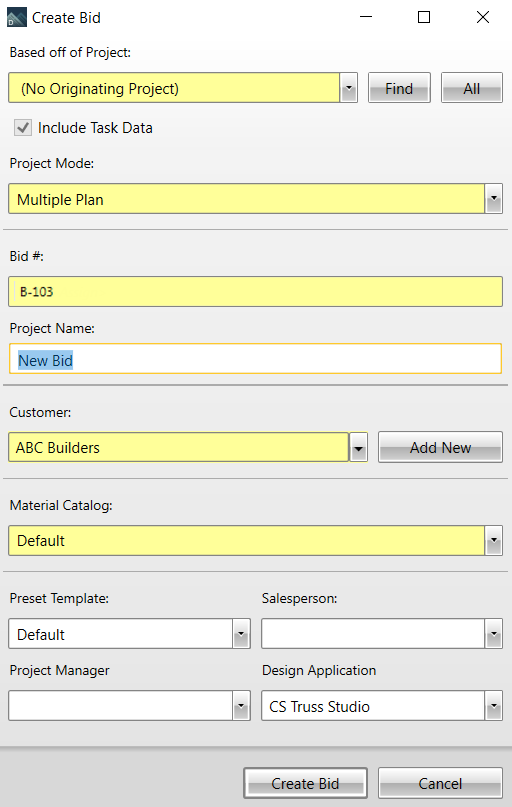This screenshot has width=512, height=807.
Task: Expand the Project Manager dropdown arrow
Action: click(241, 706)
